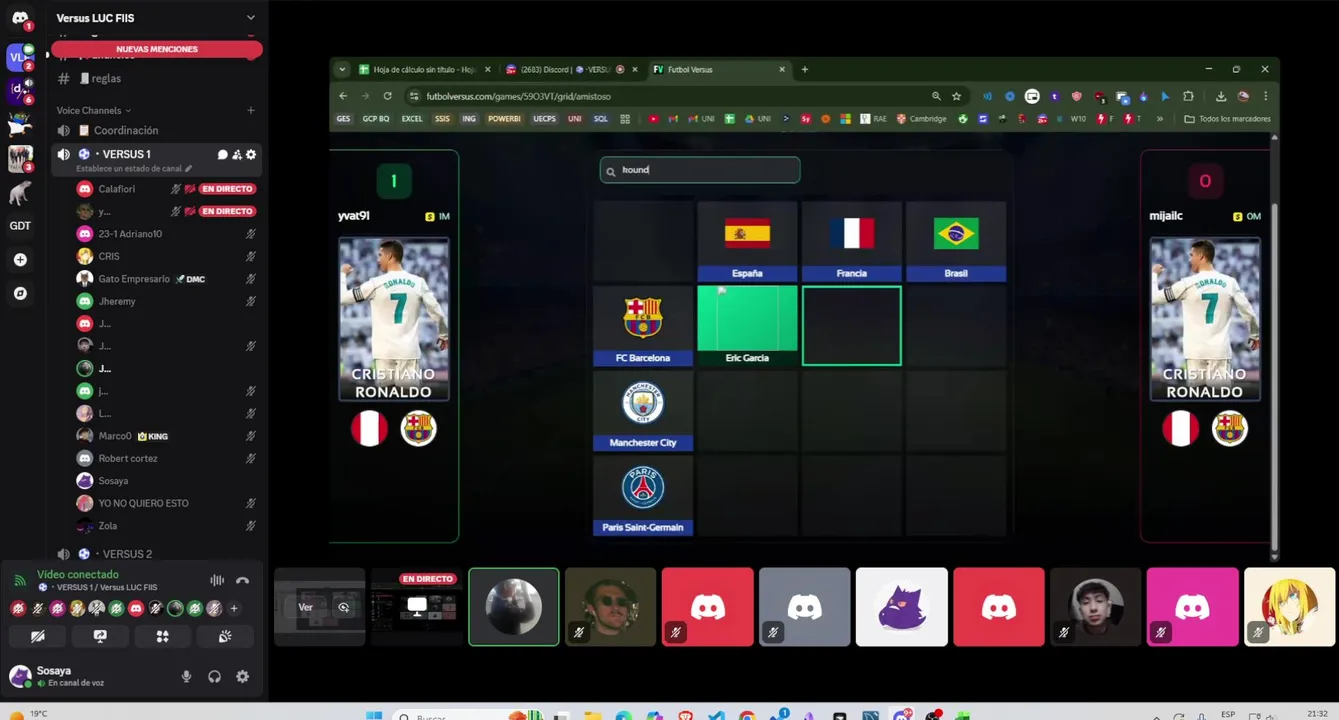The width and height of the screenshot is (1339, 720).
Task: Switch to Discord browser tab
Action: point(571,70)
